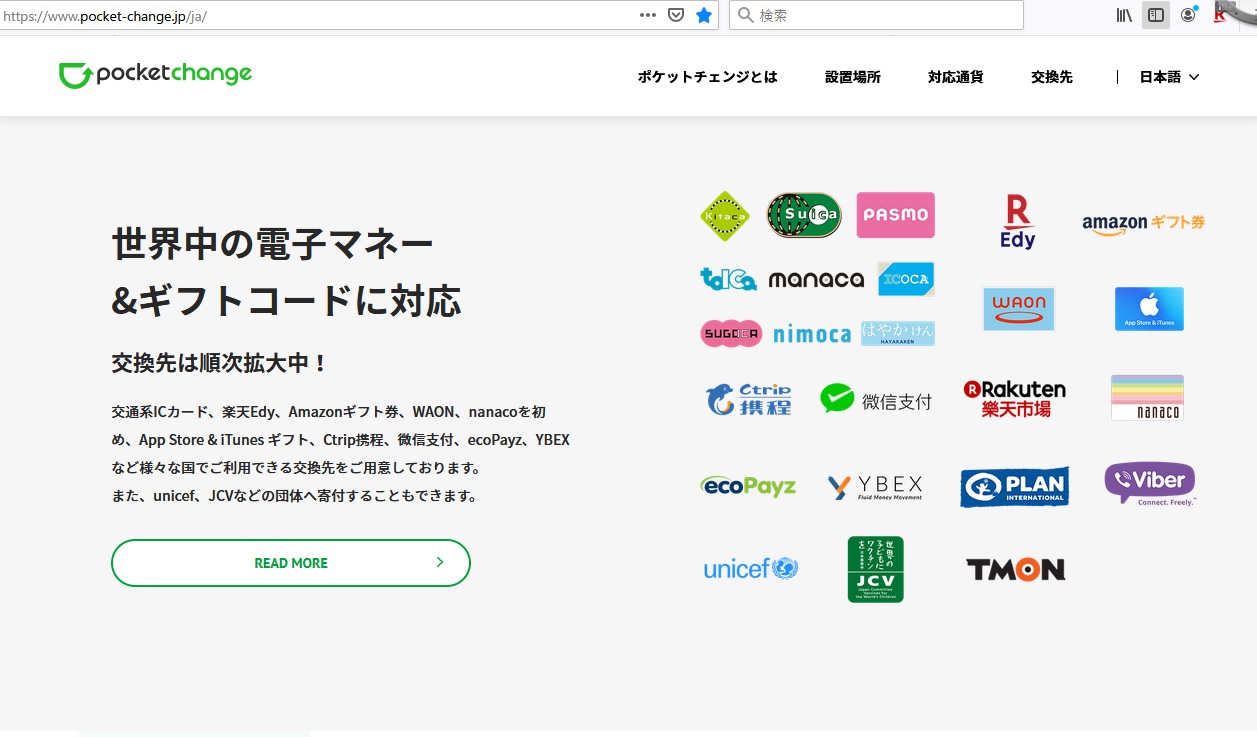This screenshot has height=737, width=1257.
Task: Click the 世界中の電子マネー heading
Action: click(273, 244)
